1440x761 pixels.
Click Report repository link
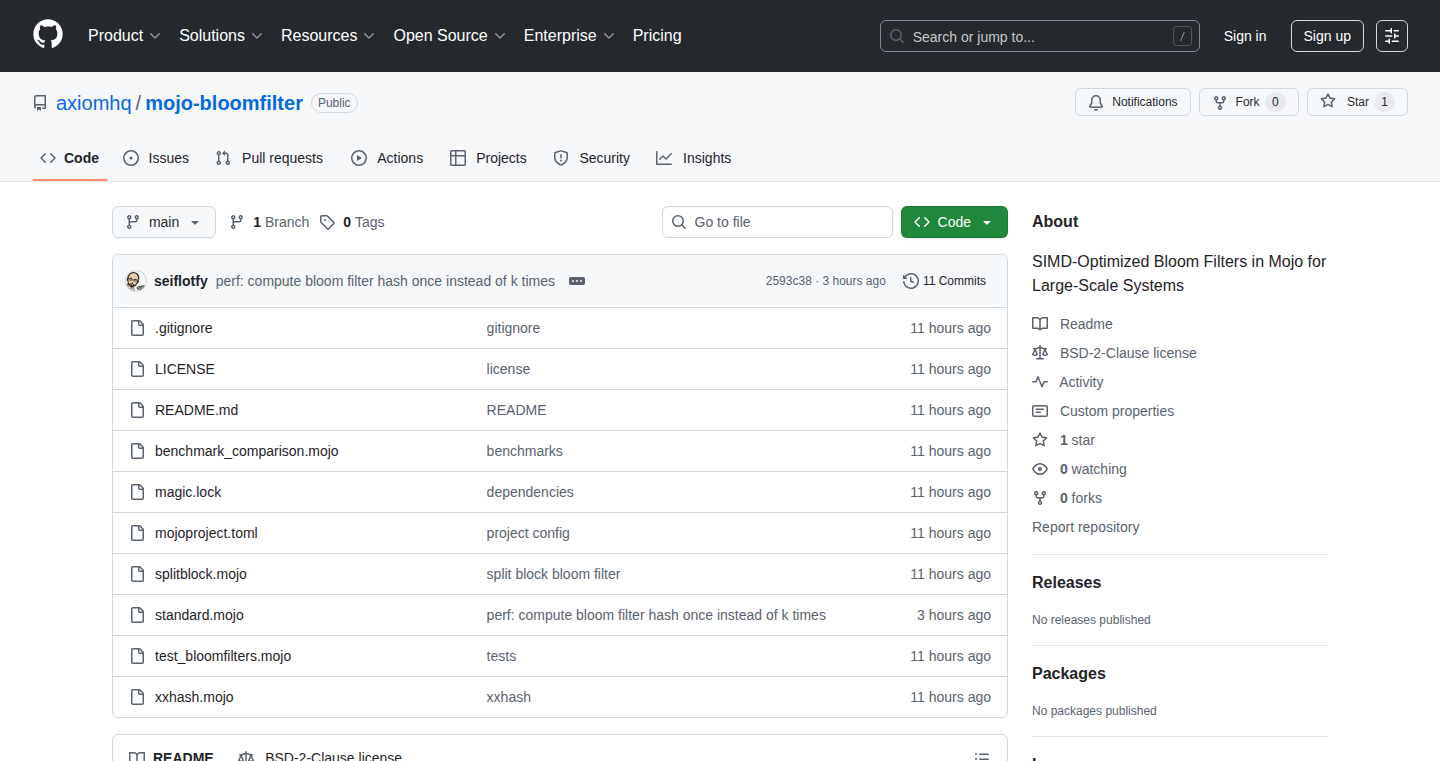(x=1085, y=527)
